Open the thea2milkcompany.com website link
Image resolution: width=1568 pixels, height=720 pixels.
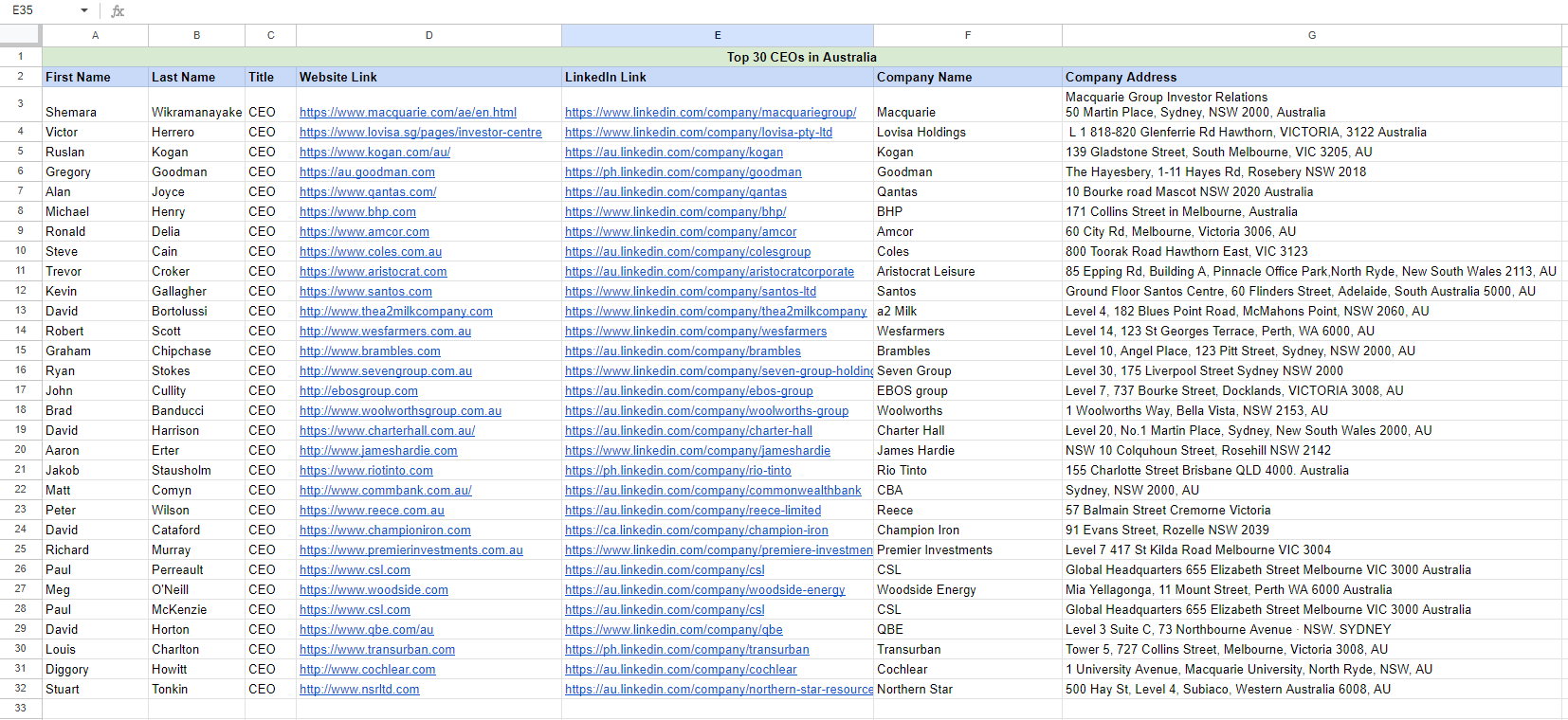tap(396, 312)
